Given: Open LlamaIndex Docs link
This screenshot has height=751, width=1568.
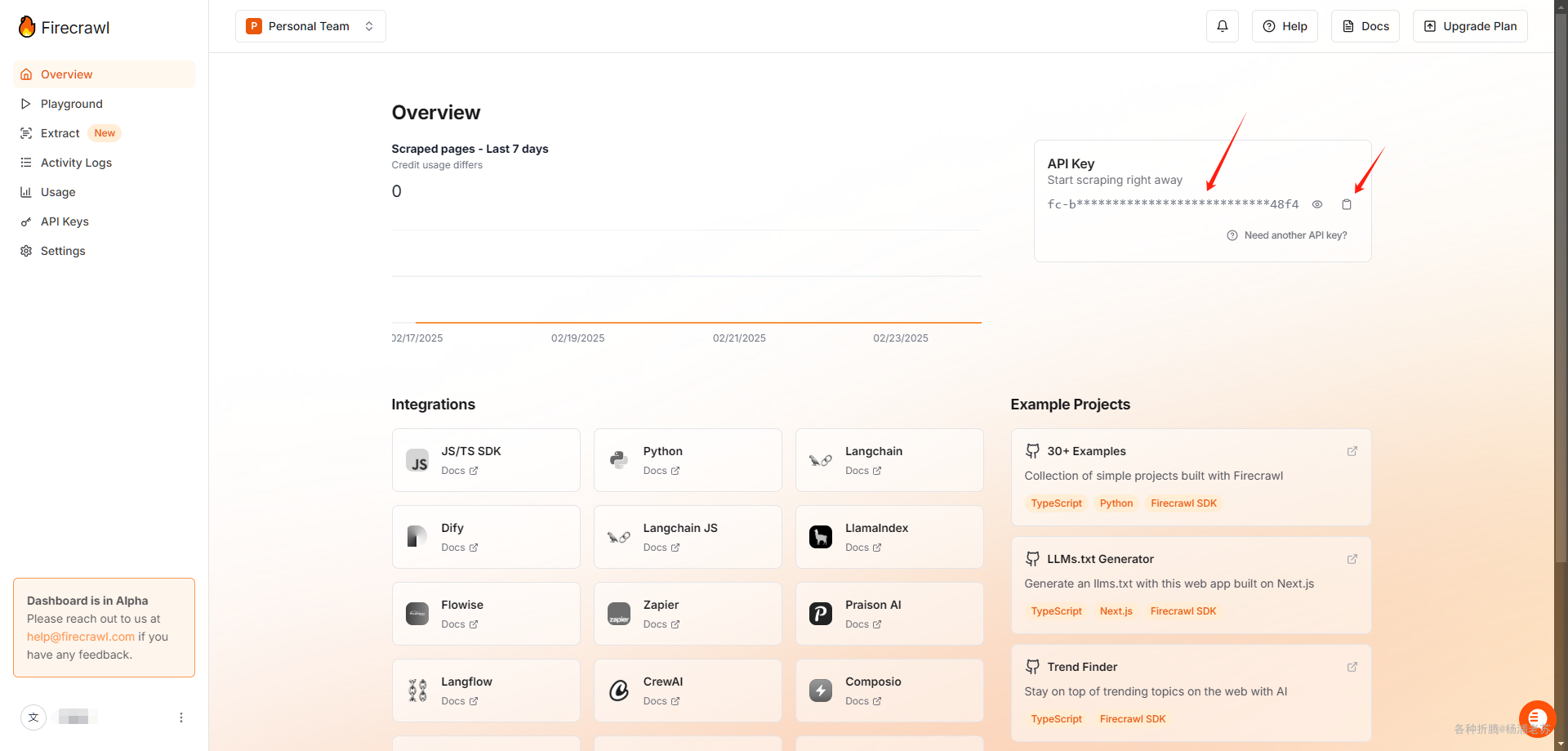Looking at the screenshot, I should click(x=863, y=548).
